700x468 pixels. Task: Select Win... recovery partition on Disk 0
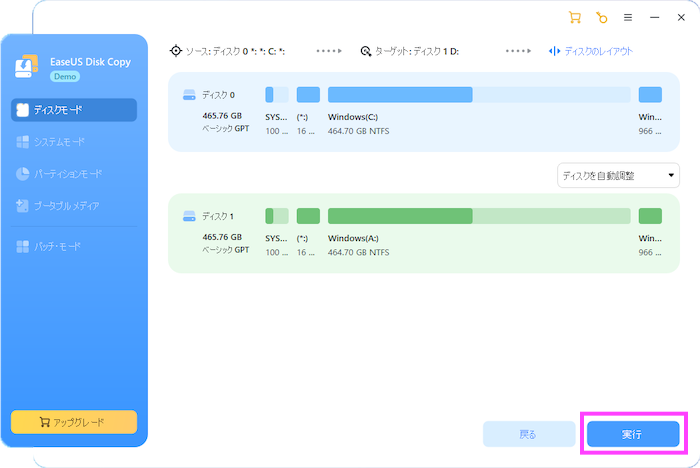click(x=650, y=95)
